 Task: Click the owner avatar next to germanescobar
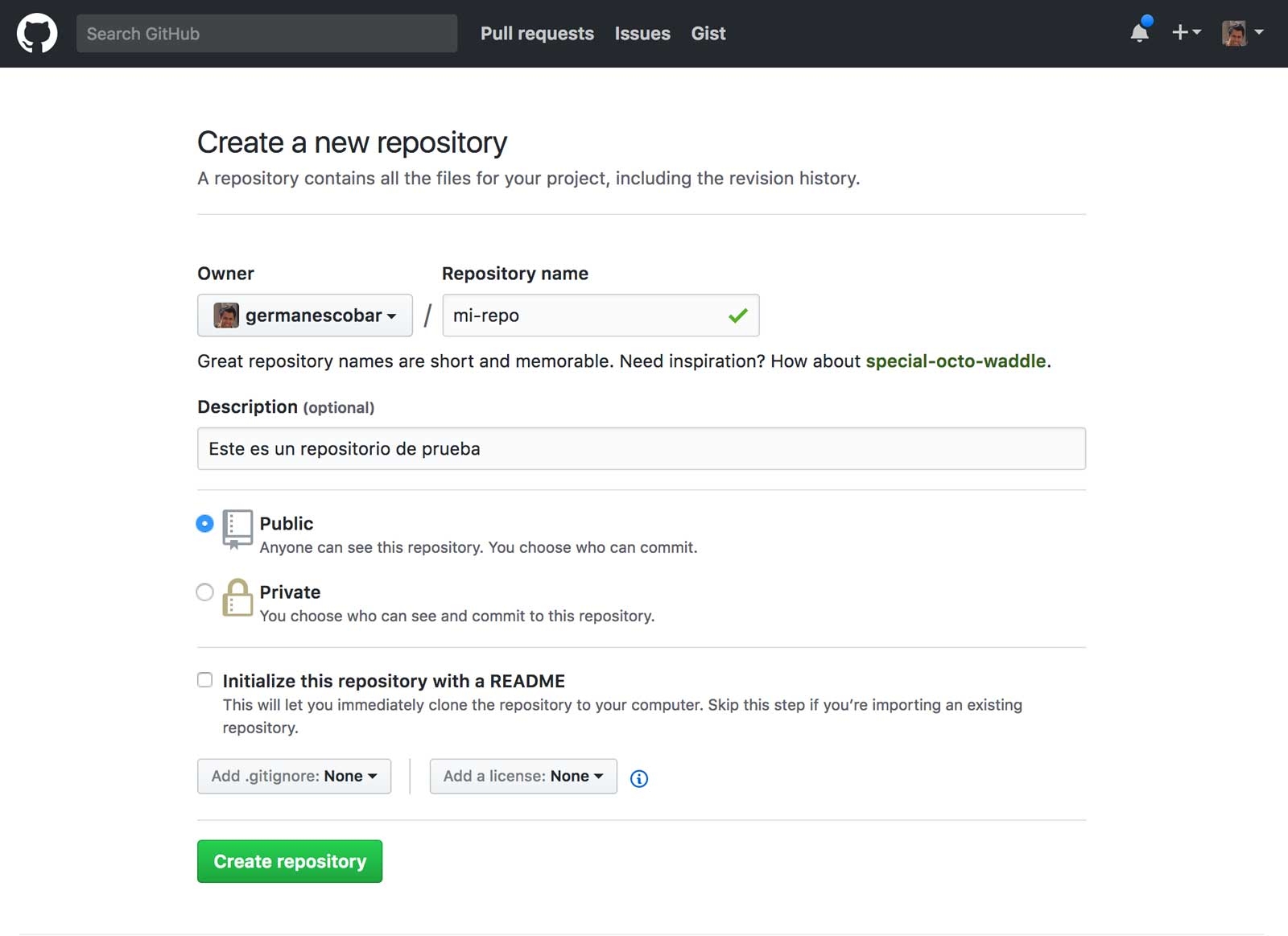click(x=226, y=315)
